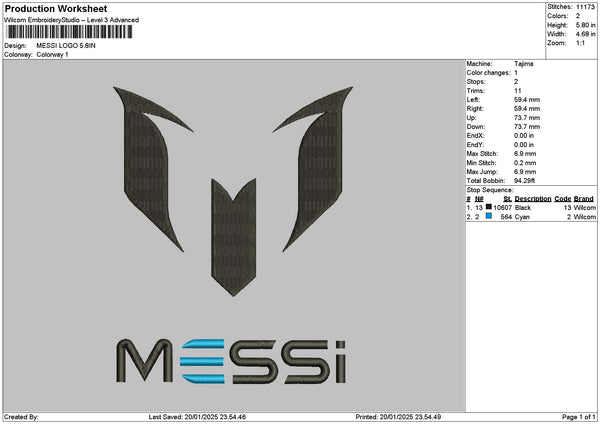Click the Colors count value 2

pos(578,16)
